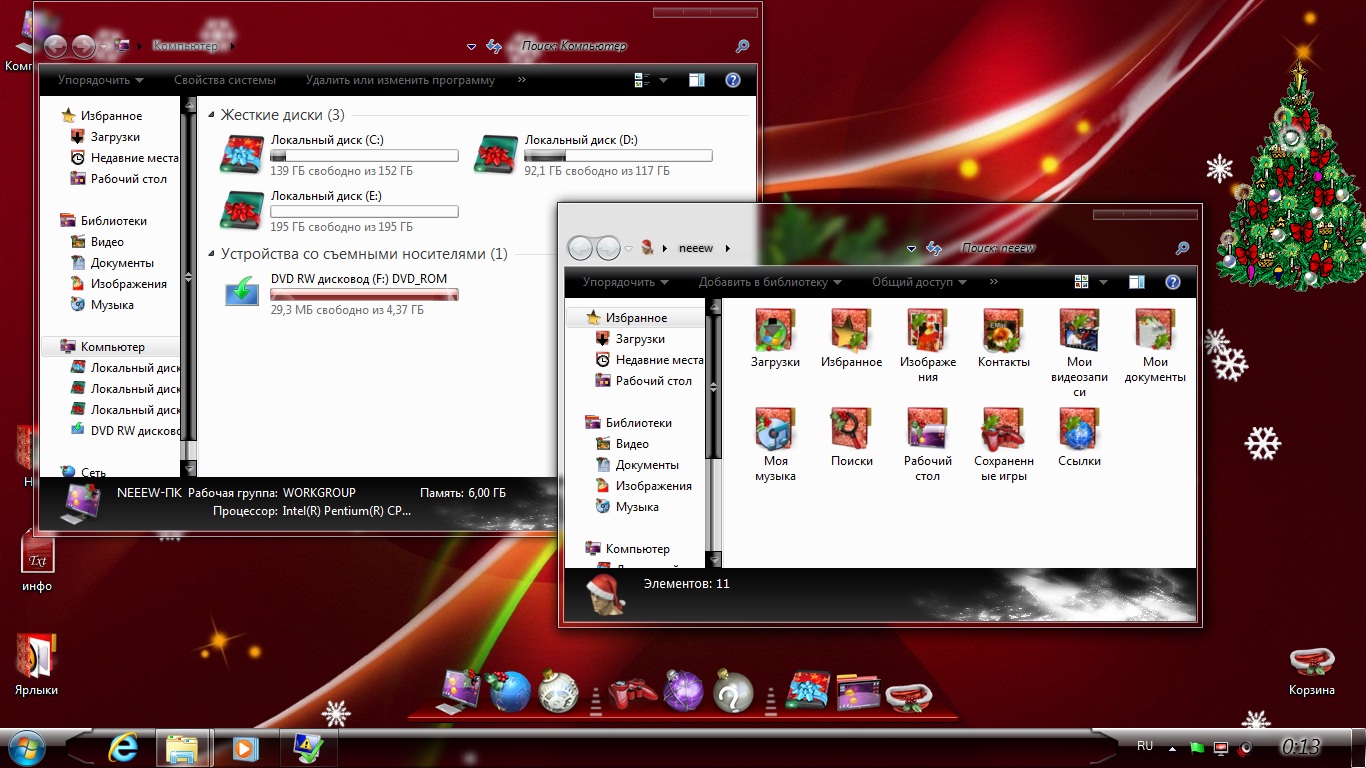1366x768 pixels.
Task: Show more toolbar commands in Компьютер window
Action: coord(522,80)
